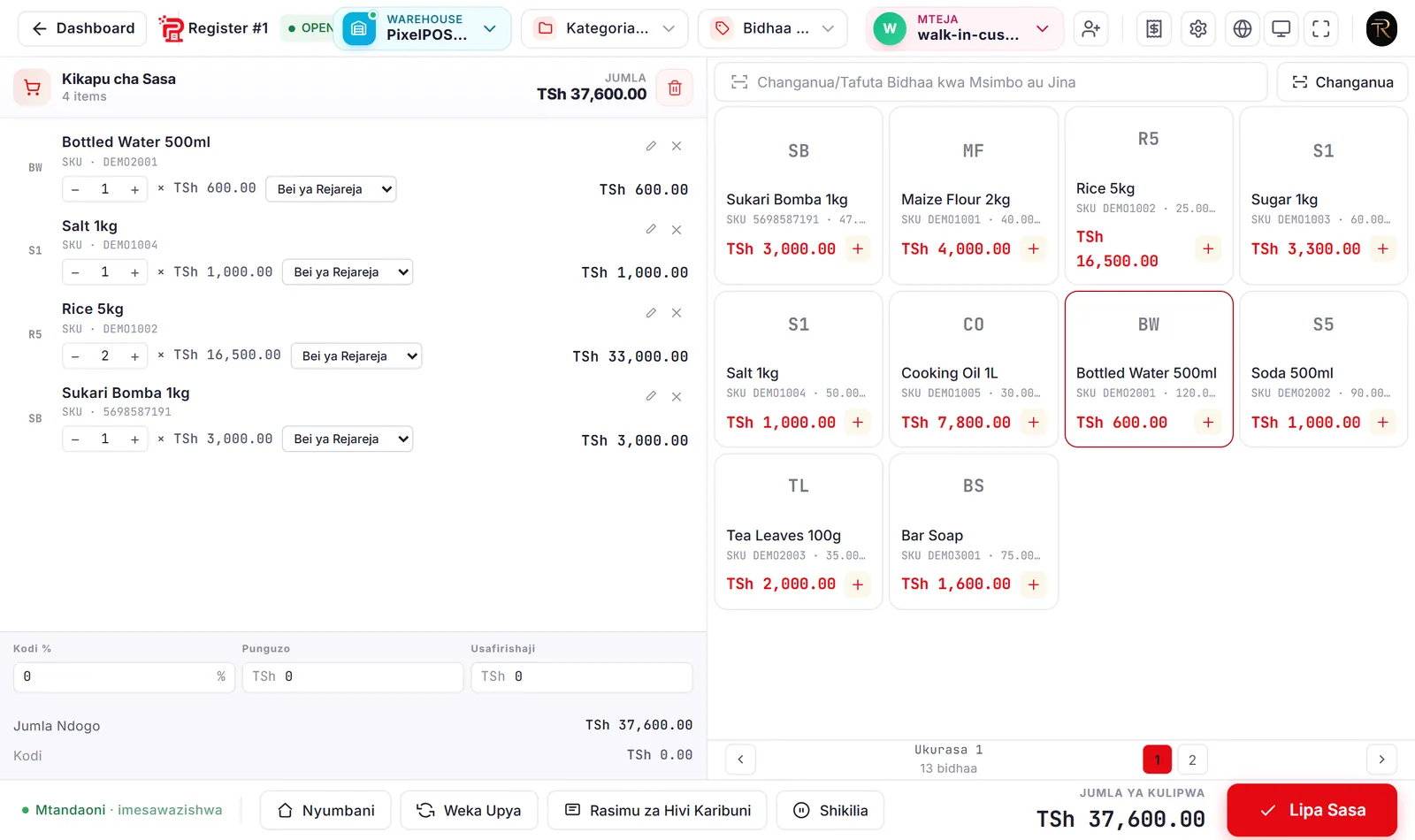Go to page 2 of products
Image resolution: width=1415 pixels, height=840 pixels.
click(1192, 760)
